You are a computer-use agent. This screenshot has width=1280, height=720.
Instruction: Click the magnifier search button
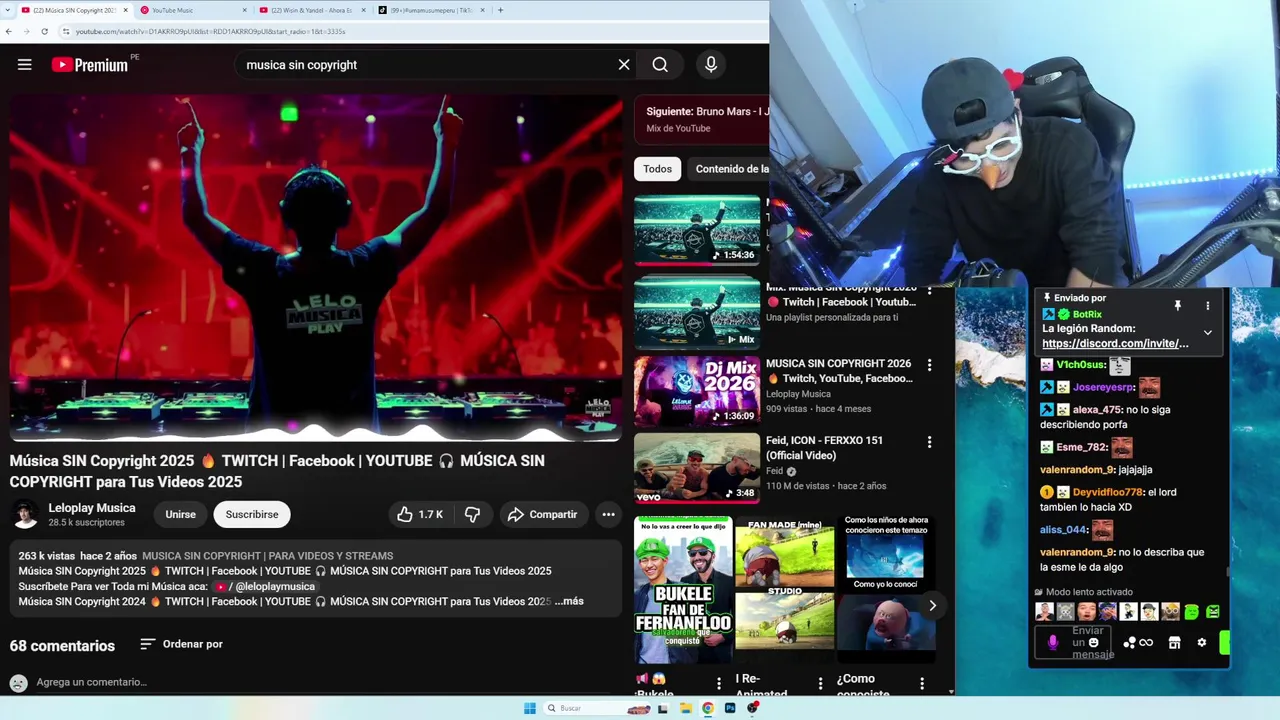[660, 65]
